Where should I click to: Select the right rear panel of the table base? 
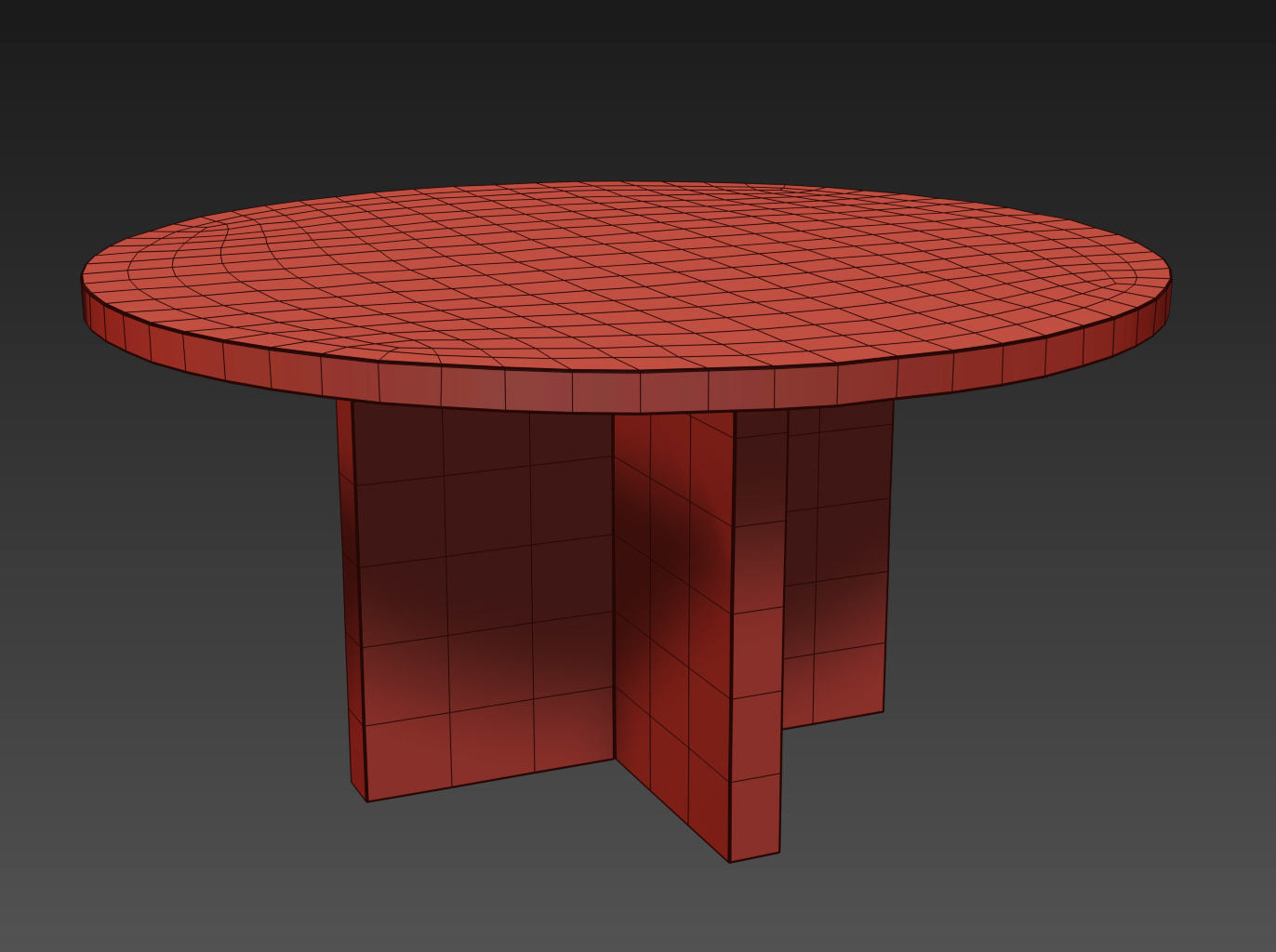(840, 562)
